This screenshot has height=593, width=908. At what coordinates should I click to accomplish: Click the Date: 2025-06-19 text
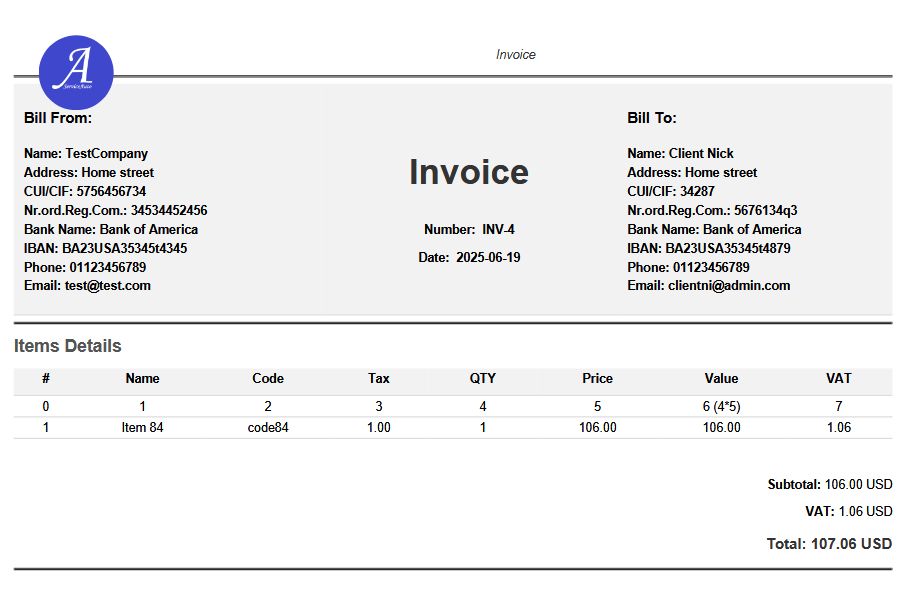point(469,257)
